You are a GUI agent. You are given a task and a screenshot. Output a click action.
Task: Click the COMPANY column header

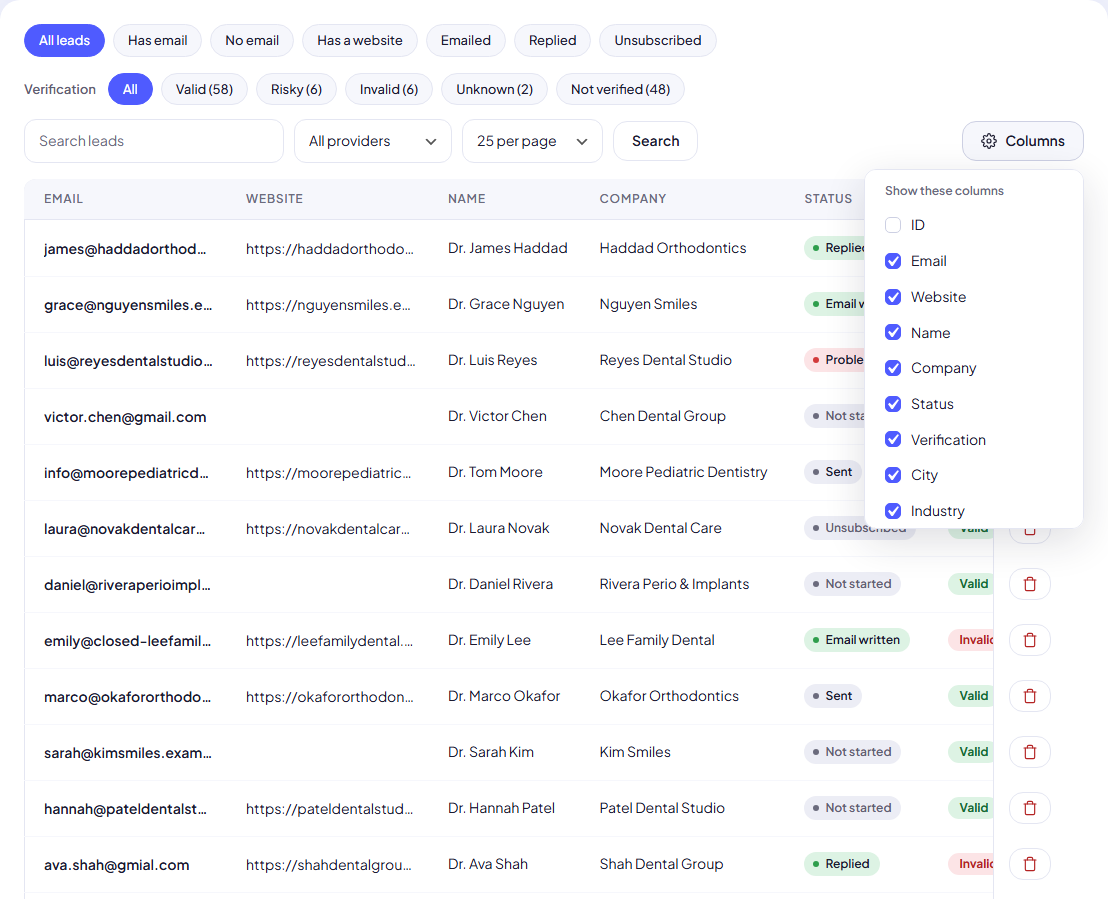coord(632,199)
